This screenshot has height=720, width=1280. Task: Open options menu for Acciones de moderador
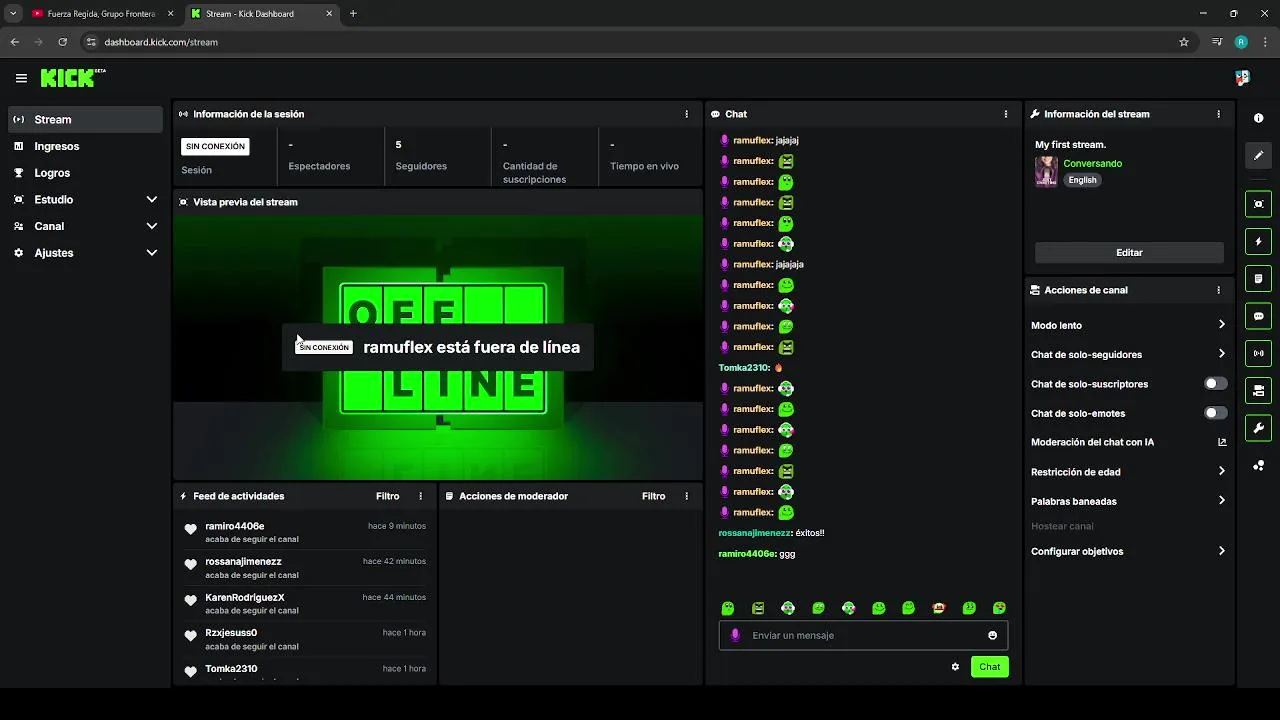point(686,496)
